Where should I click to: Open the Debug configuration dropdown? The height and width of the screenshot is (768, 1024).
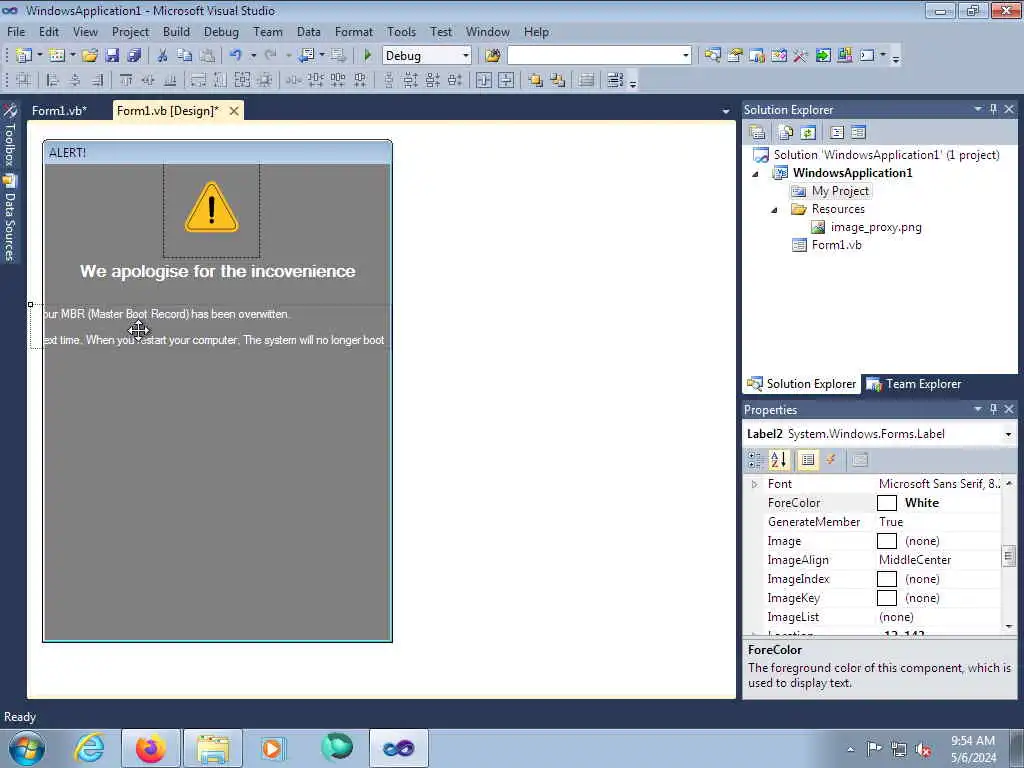[x=466, y=56]
